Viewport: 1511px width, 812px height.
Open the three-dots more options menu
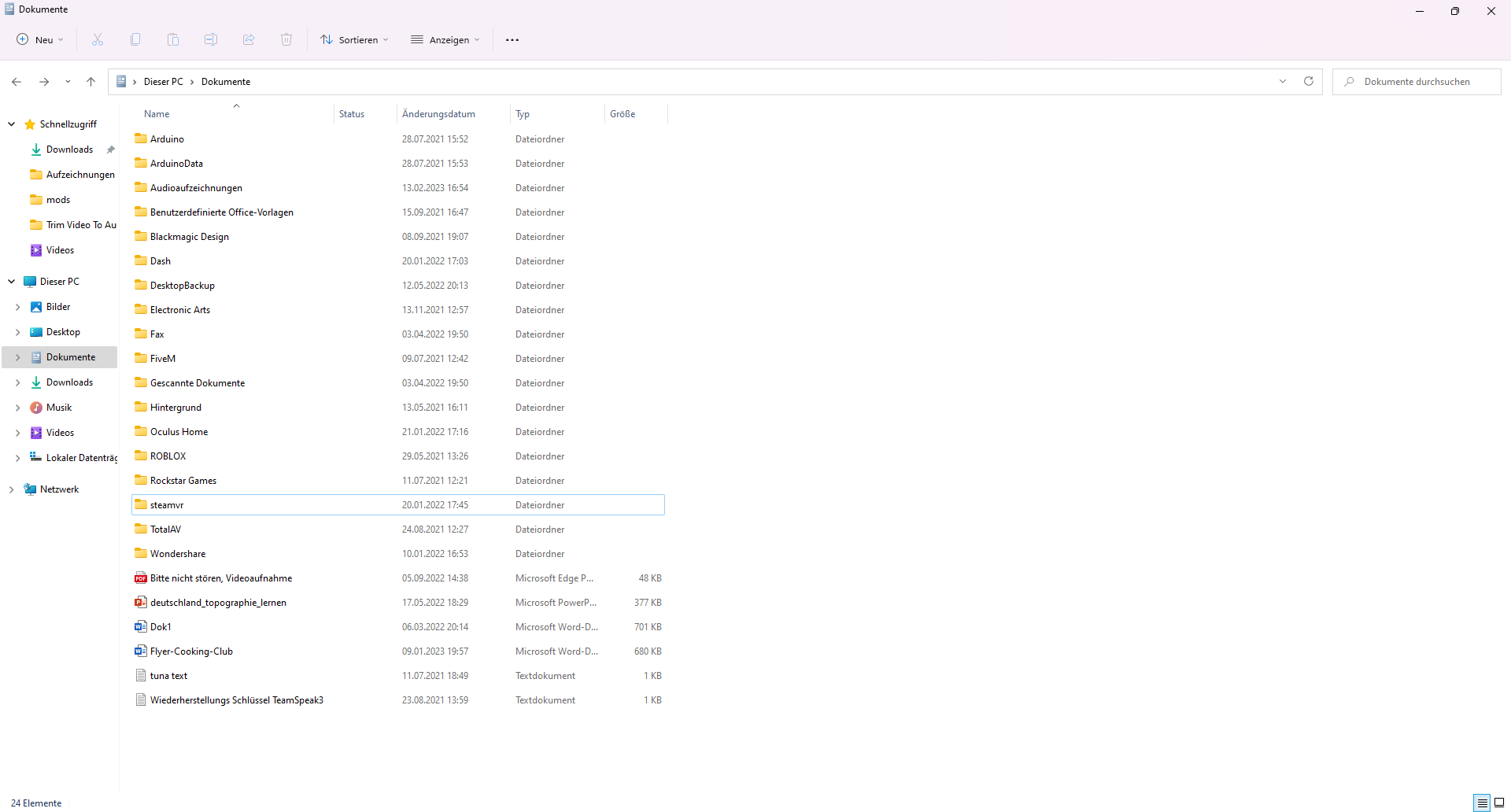512,39
